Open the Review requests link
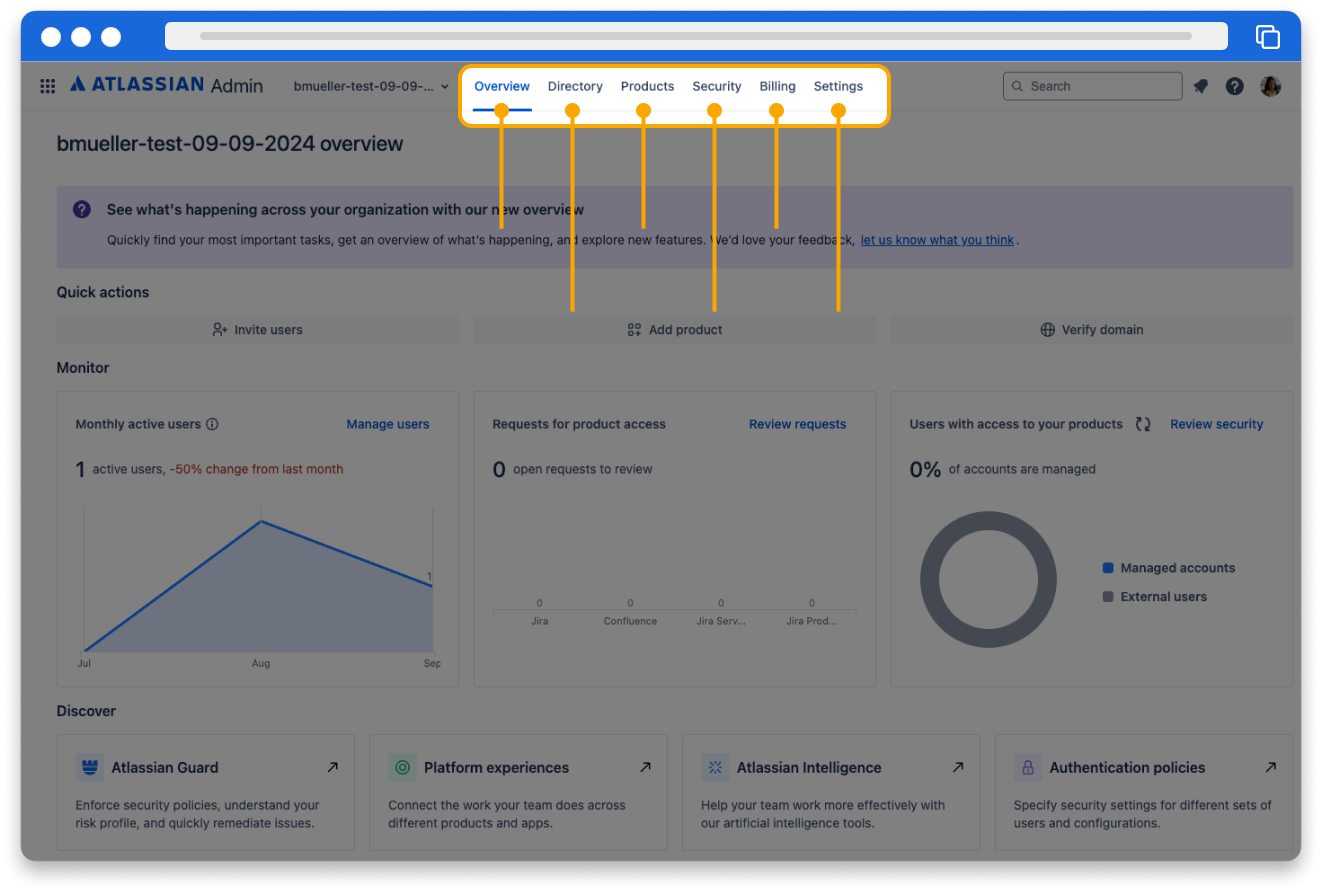1322x892 pixels. tap(797, 424)
